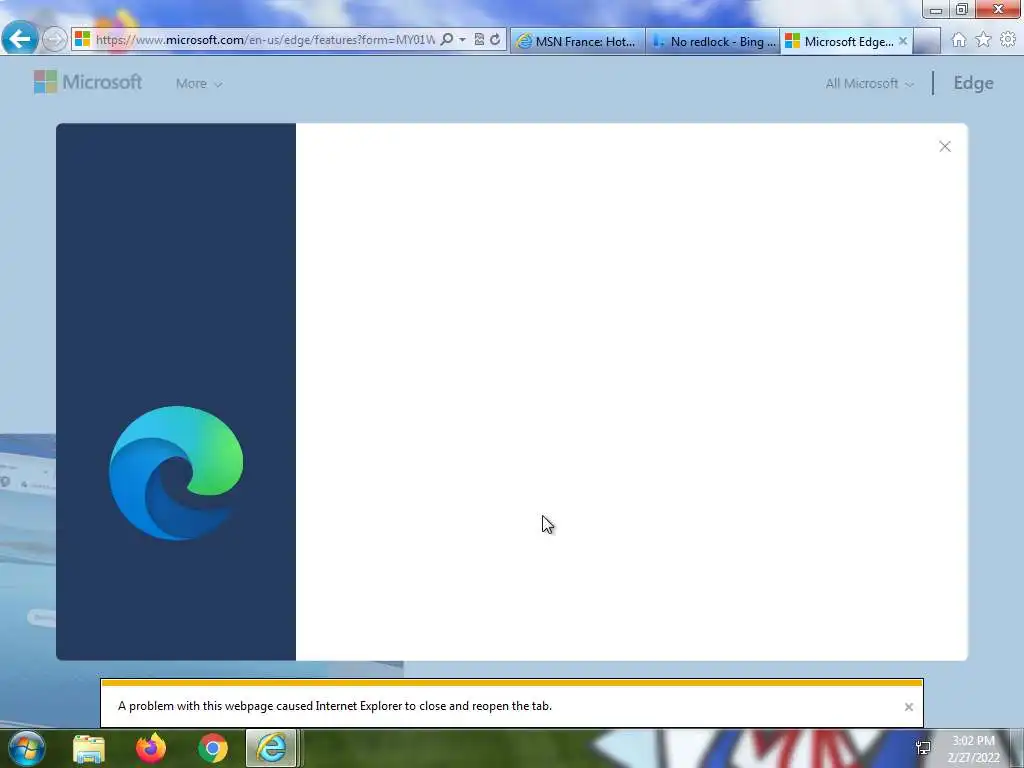Open the Edge link in page header
The image size is (1024, 768).
tap(973, 83)
